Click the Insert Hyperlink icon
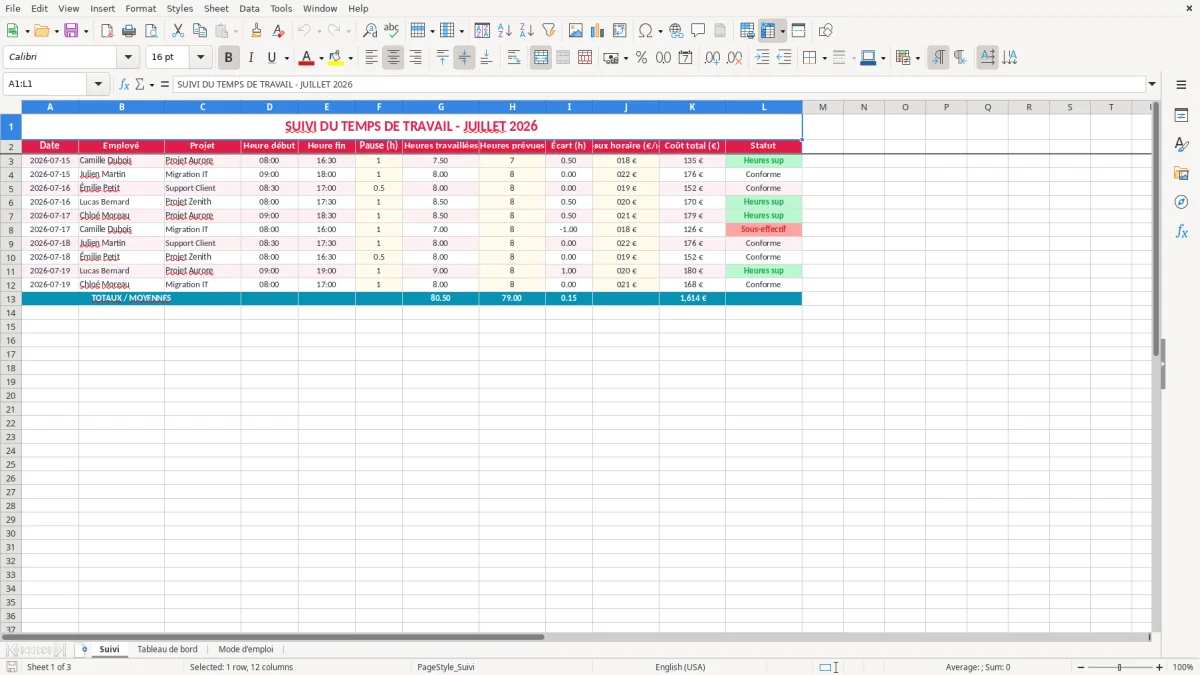This screenshot has height=675, width=1200. 676,31
